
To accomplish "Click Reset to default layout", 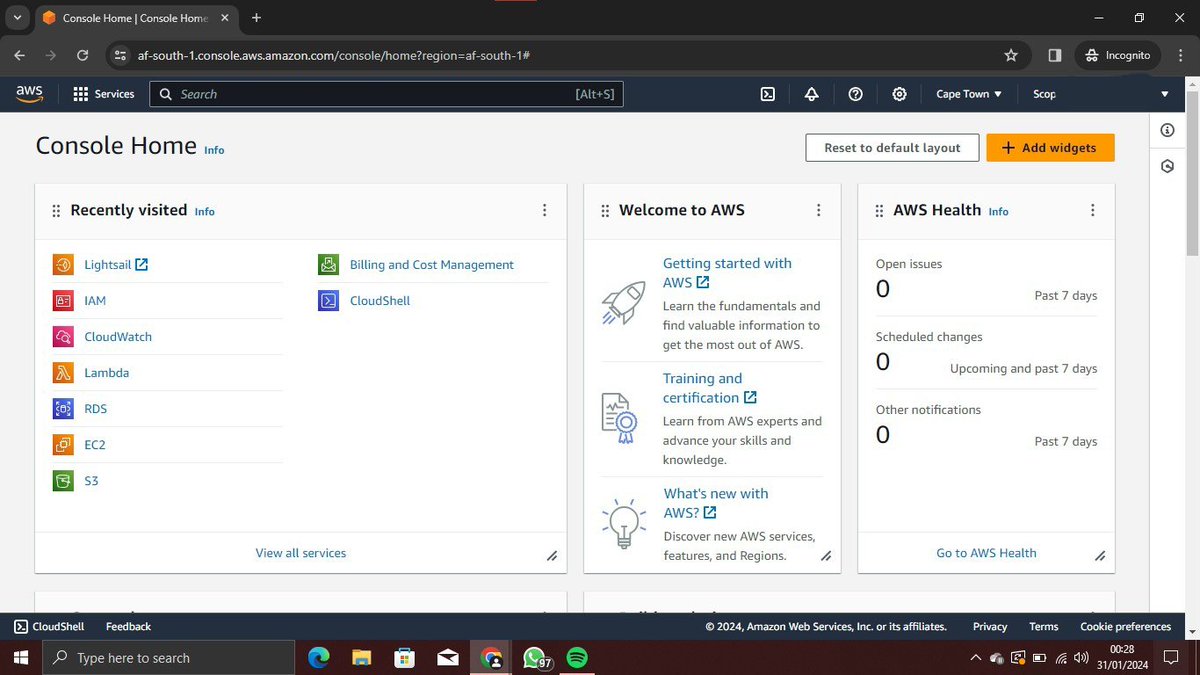I will tap(892, 148).
